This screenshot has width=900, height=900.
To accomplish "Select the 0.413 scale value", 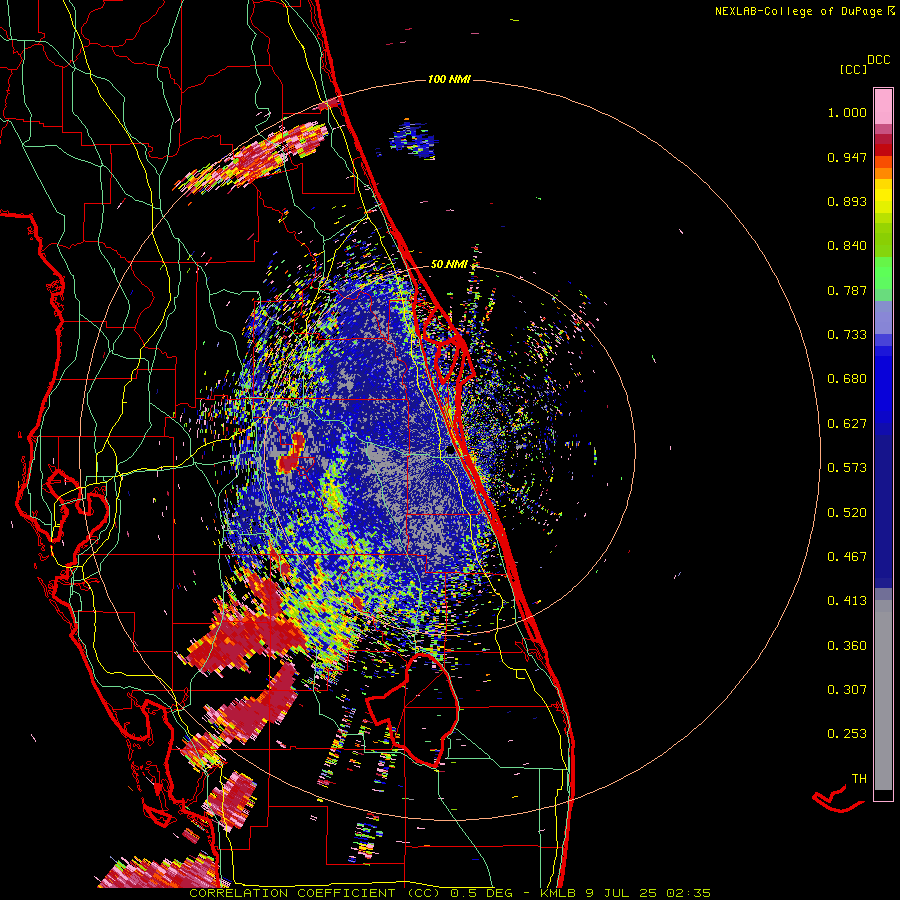I will click(x=847, y=601).
